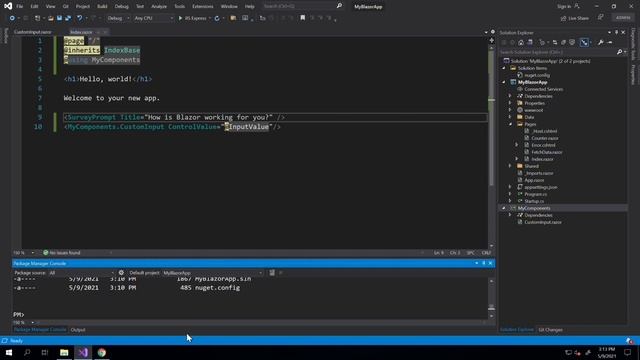
Task: Switch to the CustomInput.razor editor tab
Action: pyautogui.click(x=33, y=32)
